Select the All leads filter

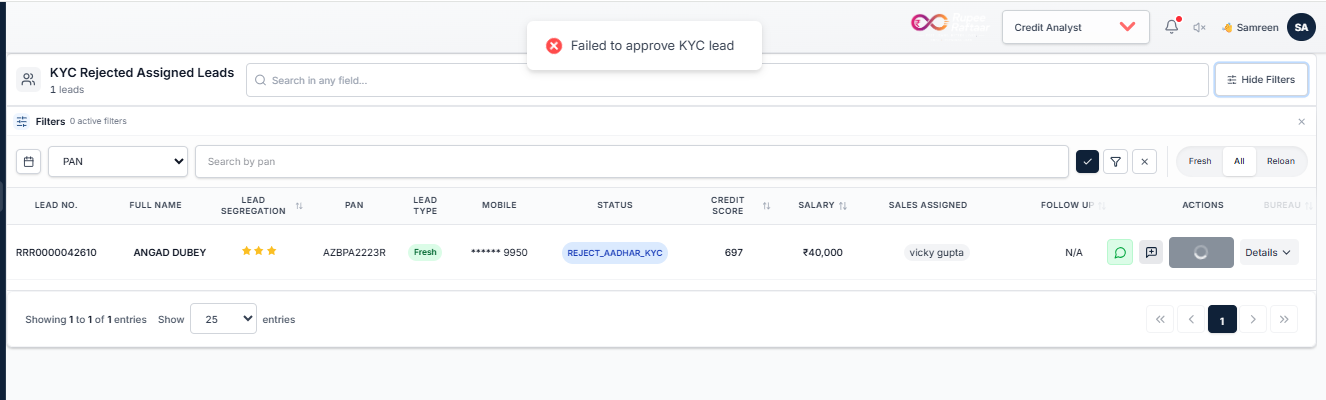click(1239, 161)
